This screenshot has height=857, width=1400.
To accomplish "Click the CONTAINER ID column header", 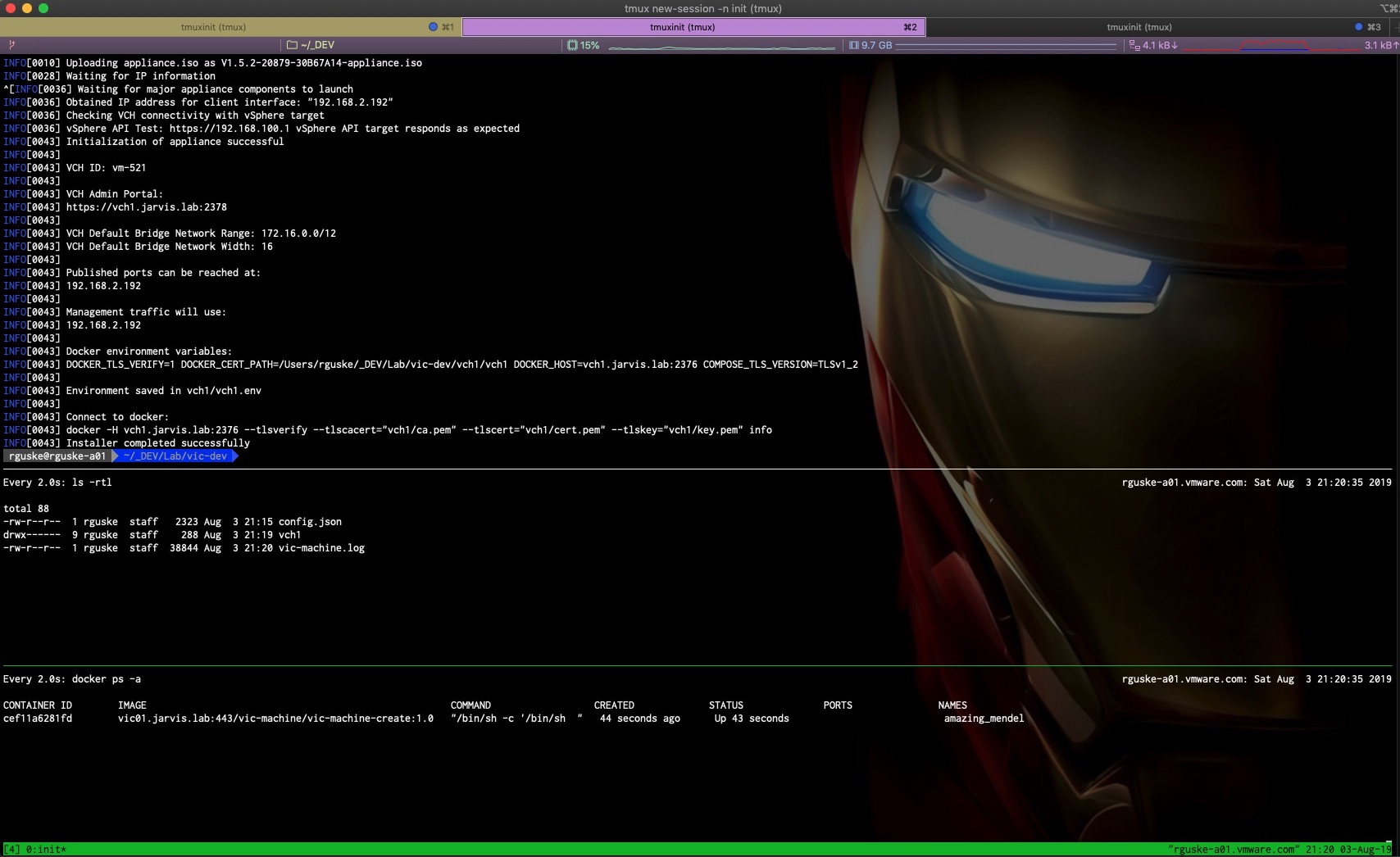I will point(38,705).
